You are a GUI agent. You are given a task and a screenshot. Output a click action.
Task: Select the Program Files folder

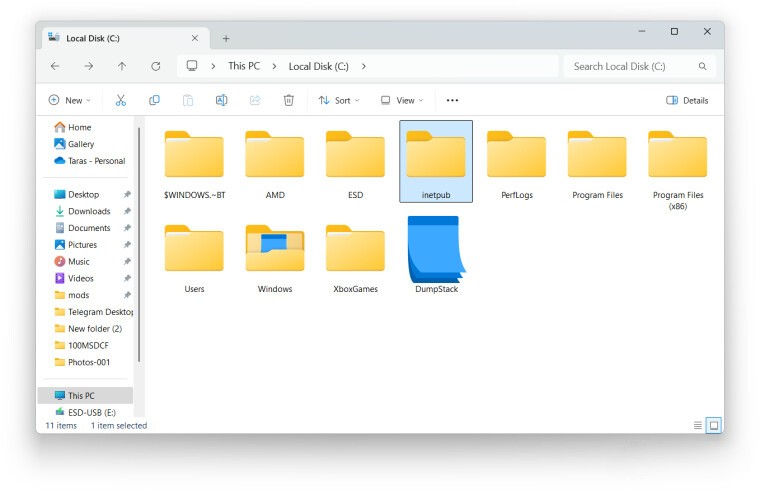597,165
